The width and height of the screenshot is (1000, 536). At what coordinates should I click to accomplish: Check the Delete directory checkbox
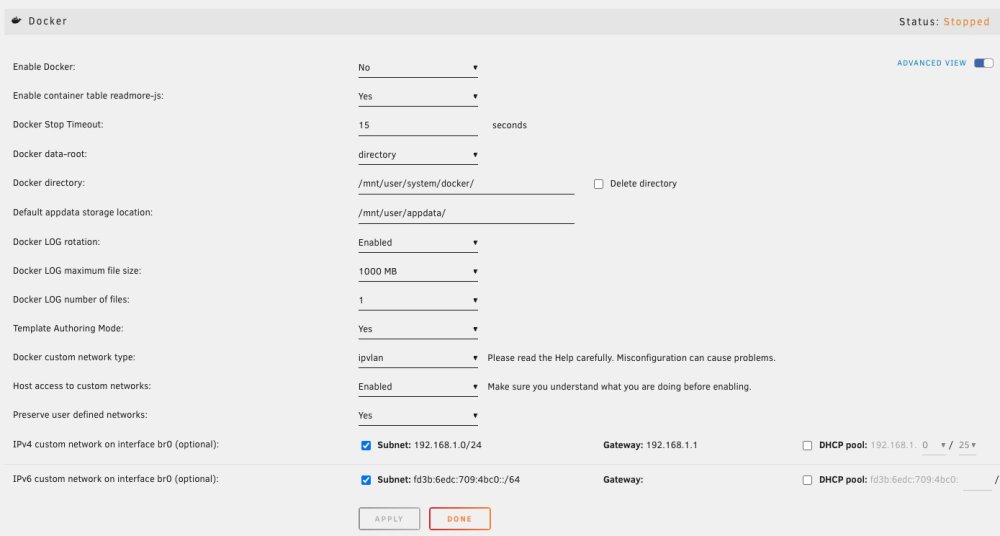pyautogui.click(x=598, y=184)
